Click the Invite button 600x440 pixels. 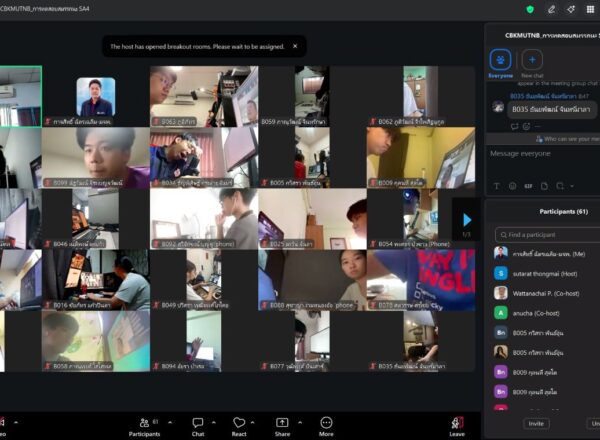pyautogui.click(x=537, y=423)
